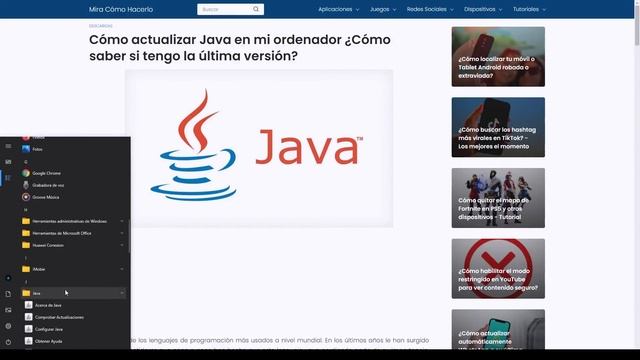Click the search magnifier icon on website
This screenshot has height=360, width=640.
(256, 9)
